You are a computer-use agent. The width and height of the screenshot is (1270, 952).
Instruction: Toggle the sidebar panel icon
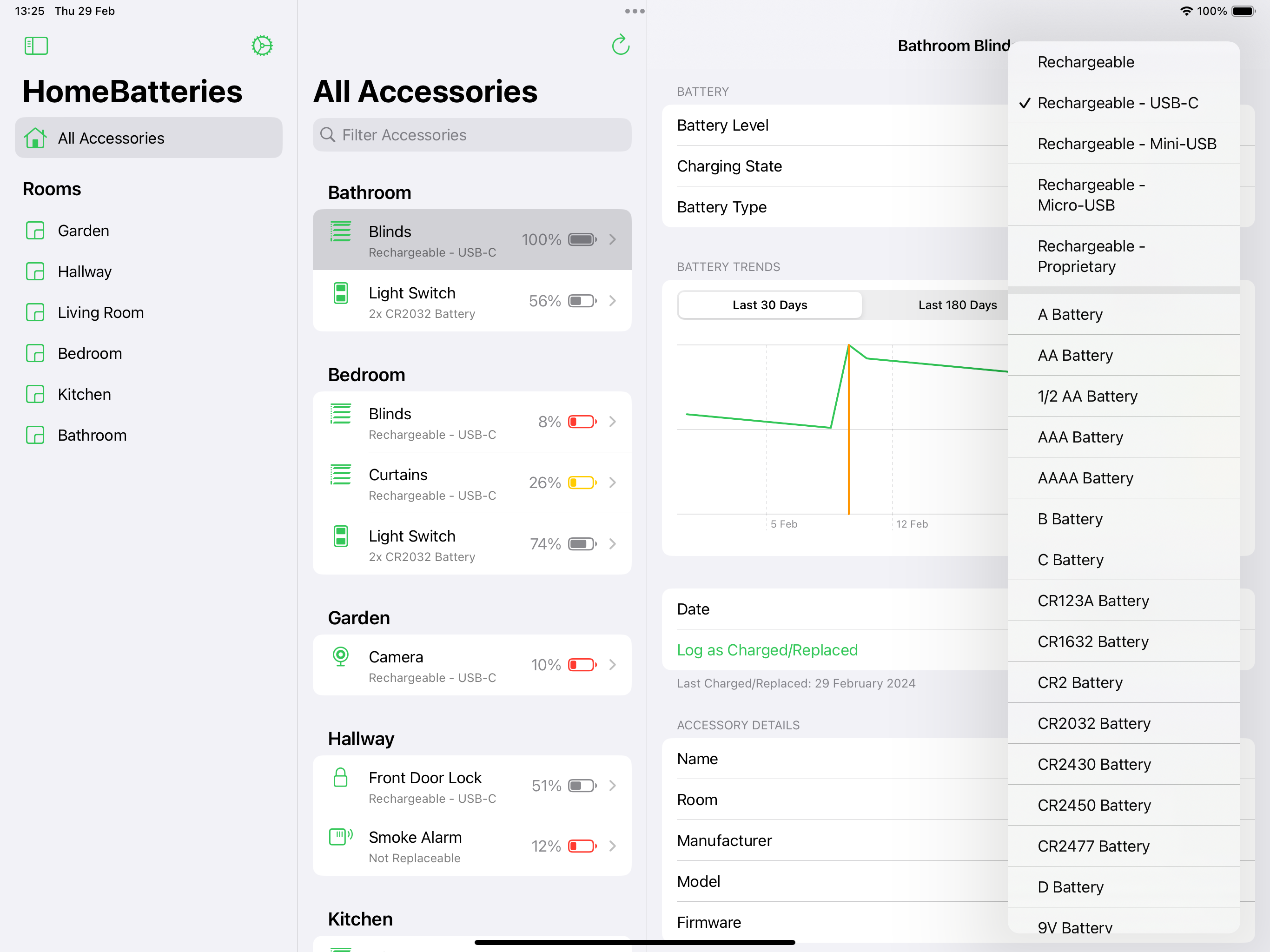click(36, 46)
